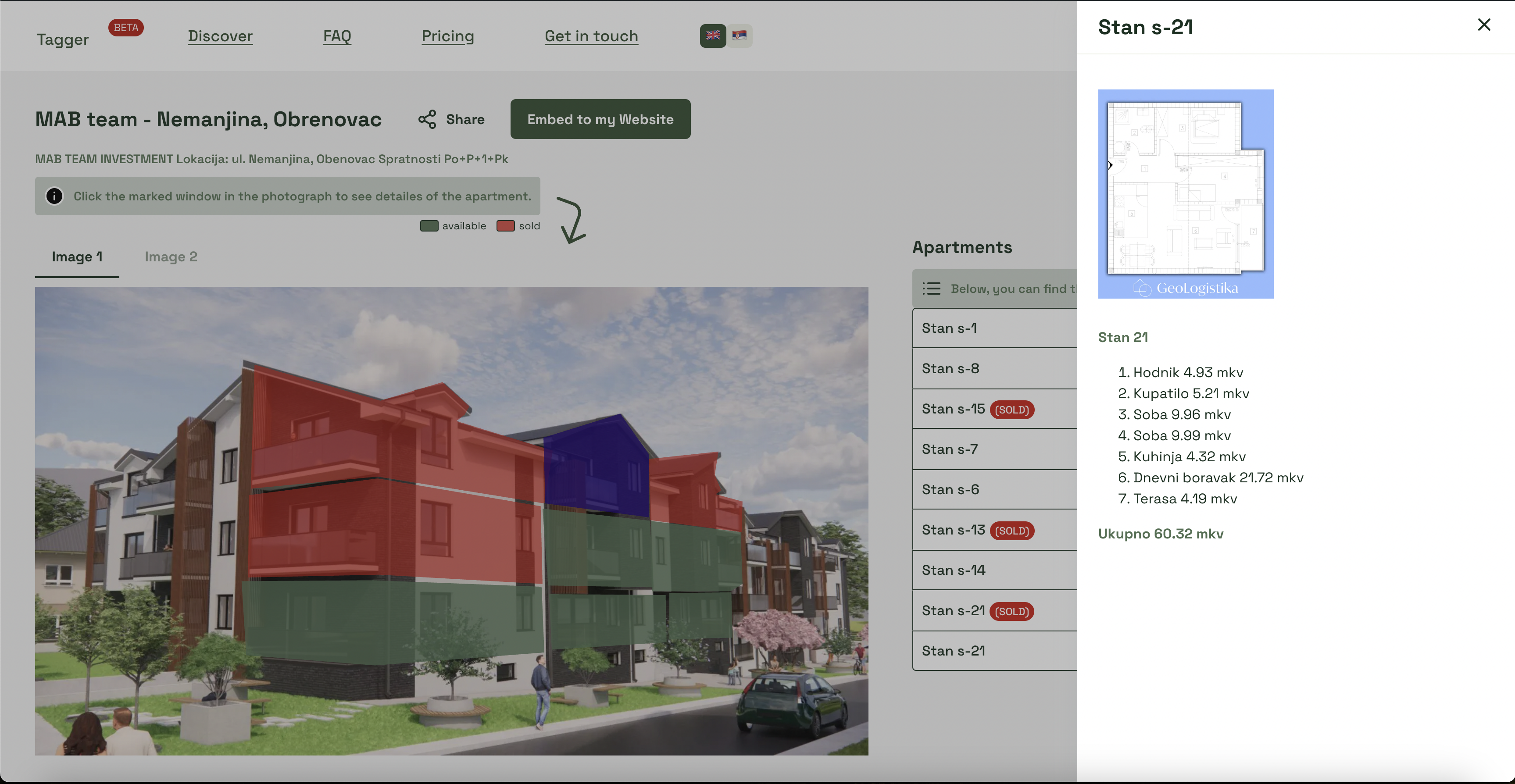Image resolution: width=1515 pixels, height=784 pixels.
Task: Click the list icon above apartments
Action: (x=931, y=288)
